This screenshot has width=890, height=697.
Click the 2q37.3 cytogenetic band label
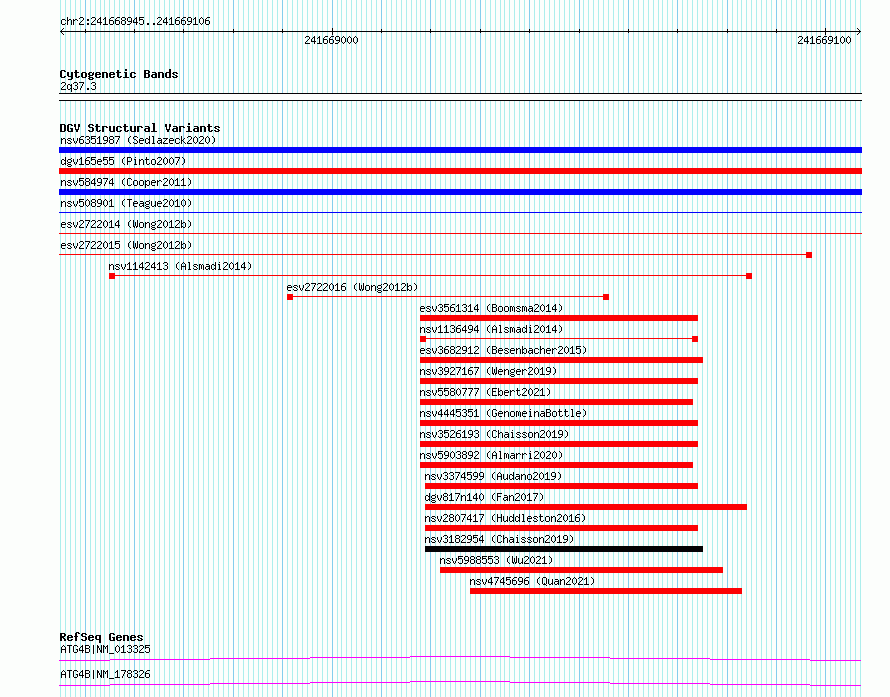pyautogui.click(x=78, y=86)
